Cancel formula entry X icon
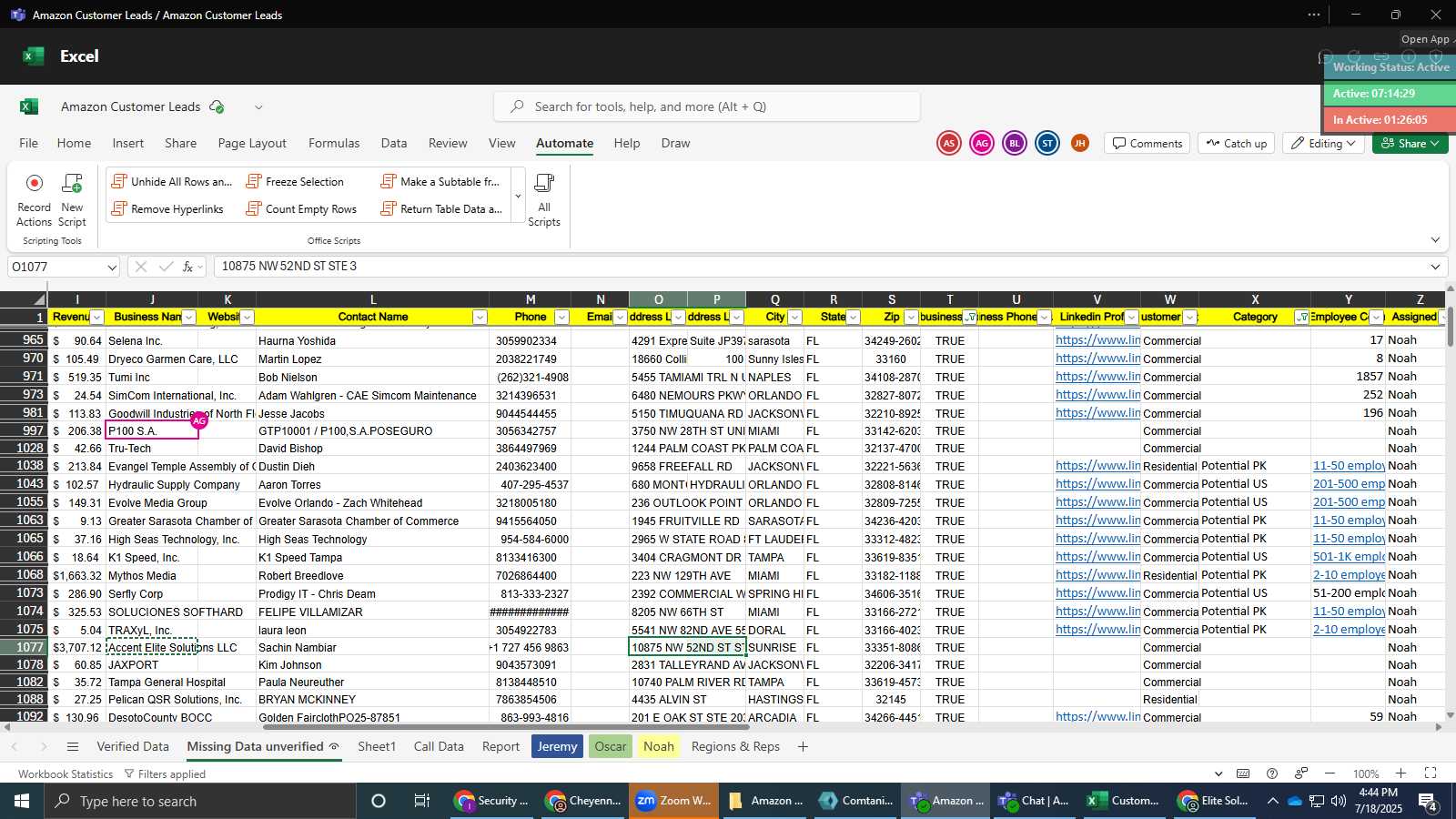 pos(140,267)
